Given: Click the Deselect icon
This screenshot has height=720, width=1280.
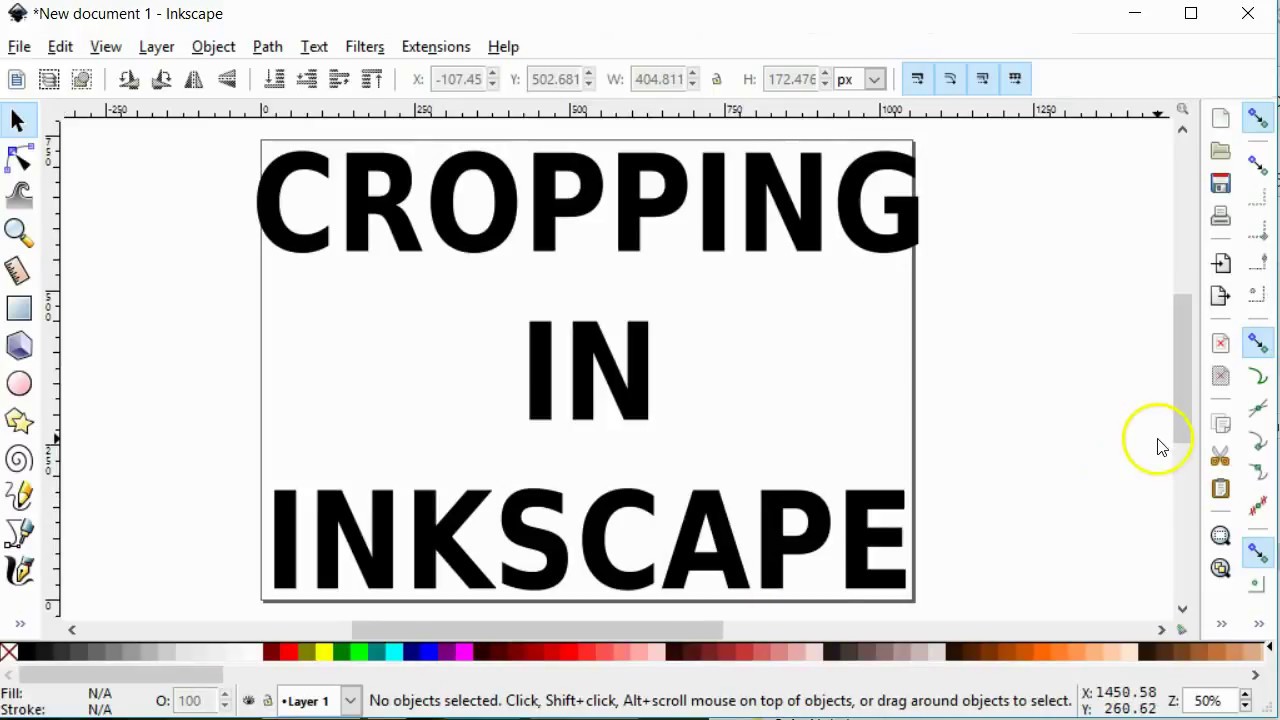Looking at the screenshot, I should pos(82,79).
